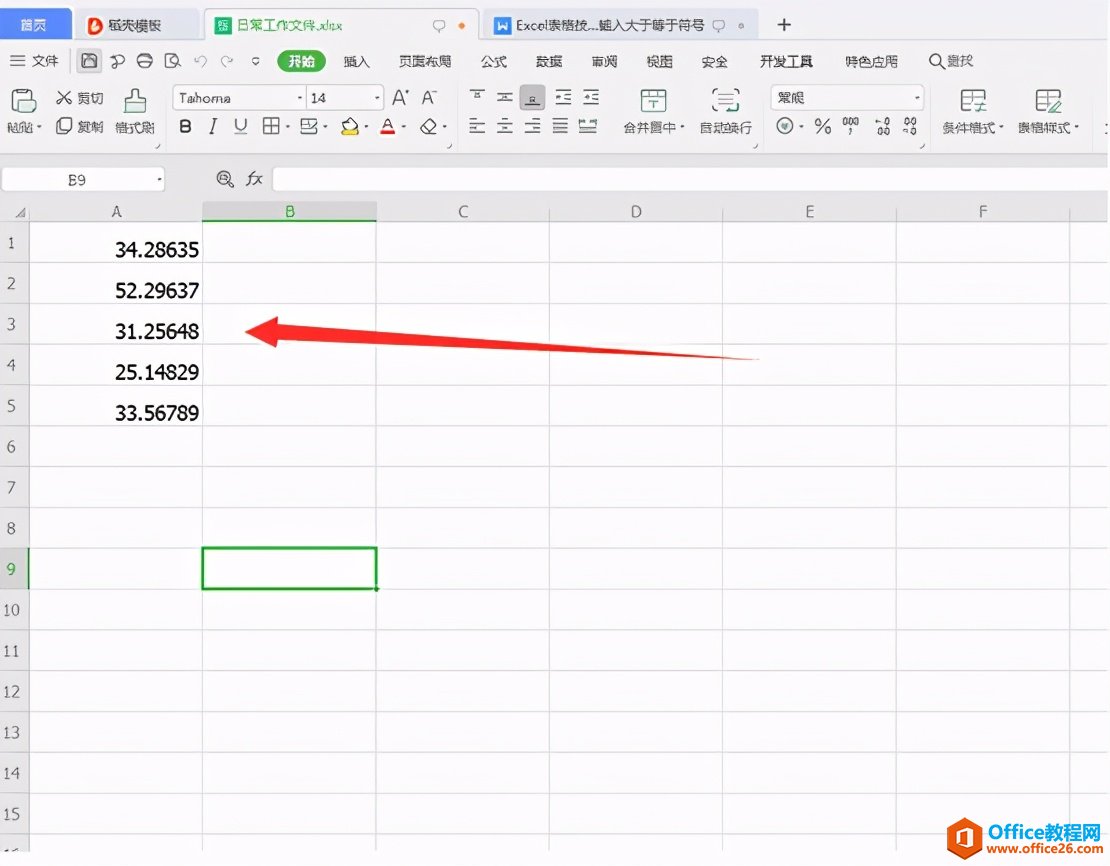
Task: Apply cell borders icon
Action: (270, 127)
